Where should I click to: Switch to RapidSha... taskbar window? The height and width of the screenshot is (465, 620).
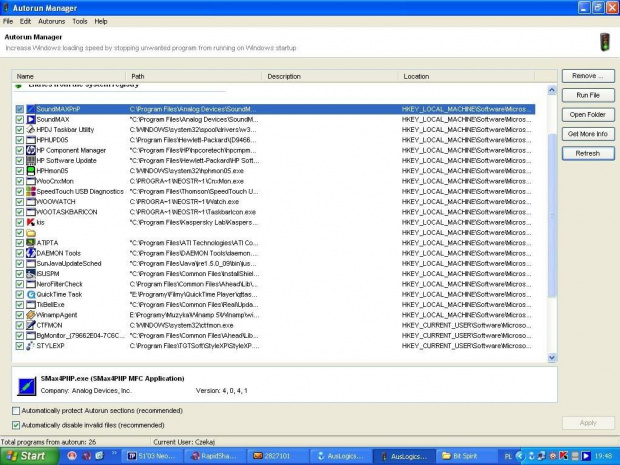(x=215, y=456)
